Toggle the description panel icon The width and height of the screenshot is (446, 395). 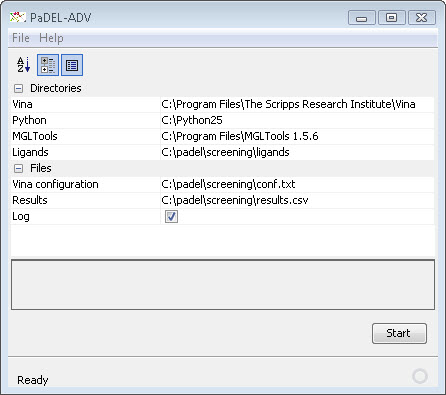(x=72, y=65)
